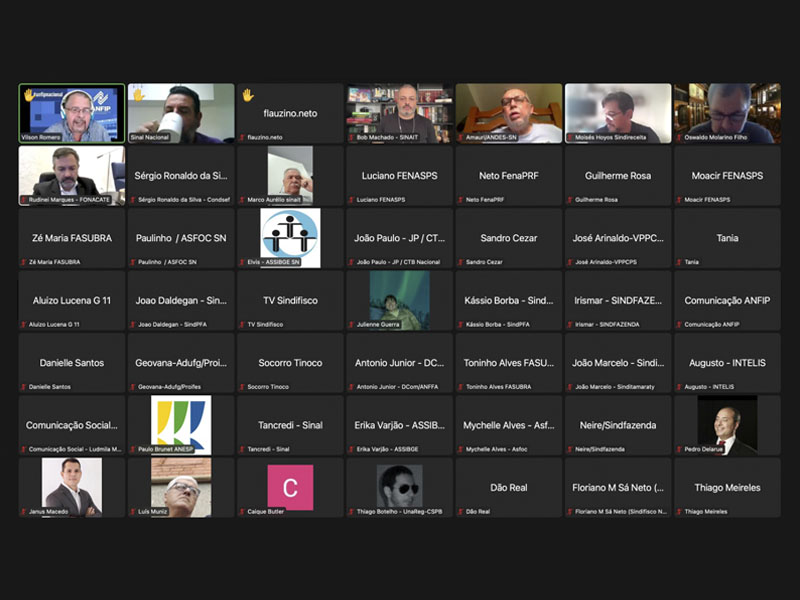Select the TV Sindifisco participant tile
The height and width of the screenshot is (600, 800).
(x=290, y=300)
